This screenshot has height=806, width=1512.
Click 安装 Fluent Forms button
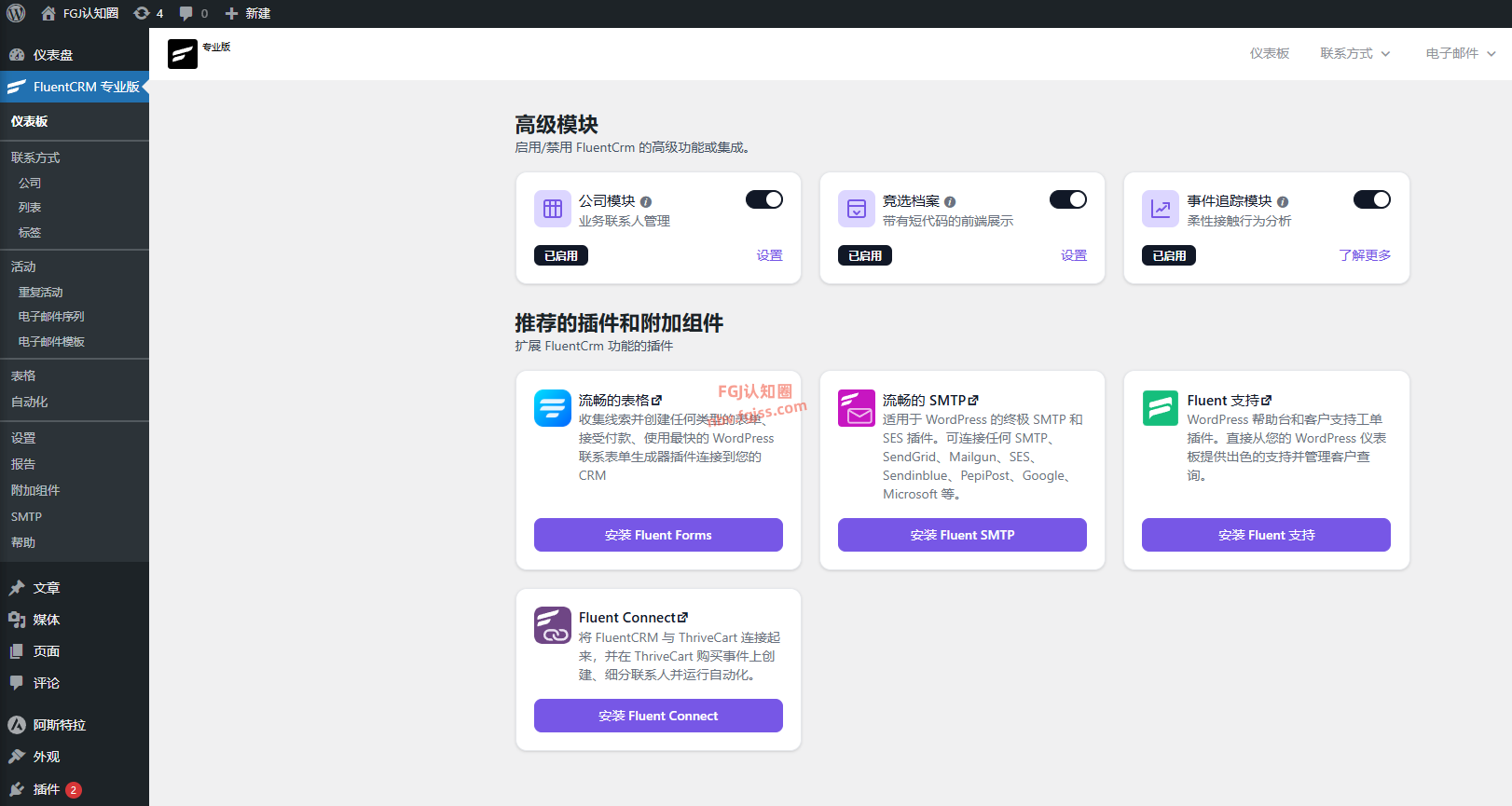[658, 535]
